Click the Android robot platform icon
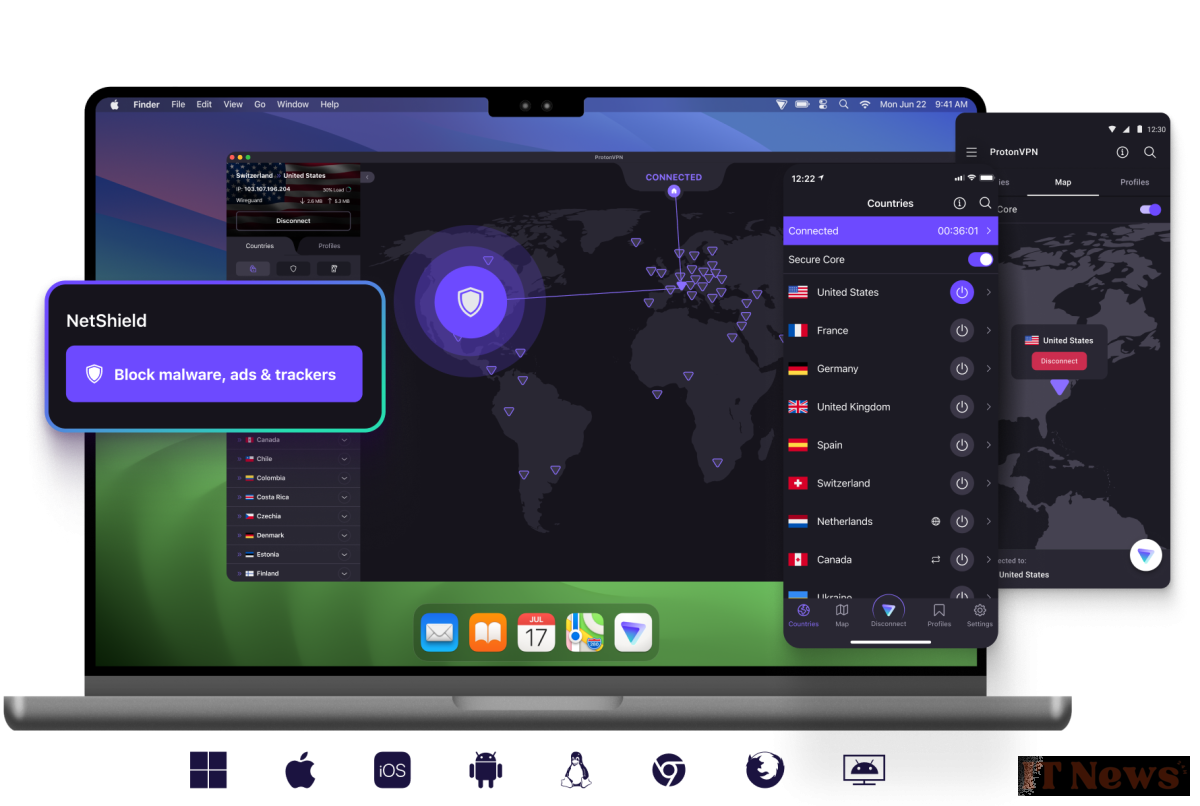Viewport: 1200px width, 806px height. click(485, 770)
